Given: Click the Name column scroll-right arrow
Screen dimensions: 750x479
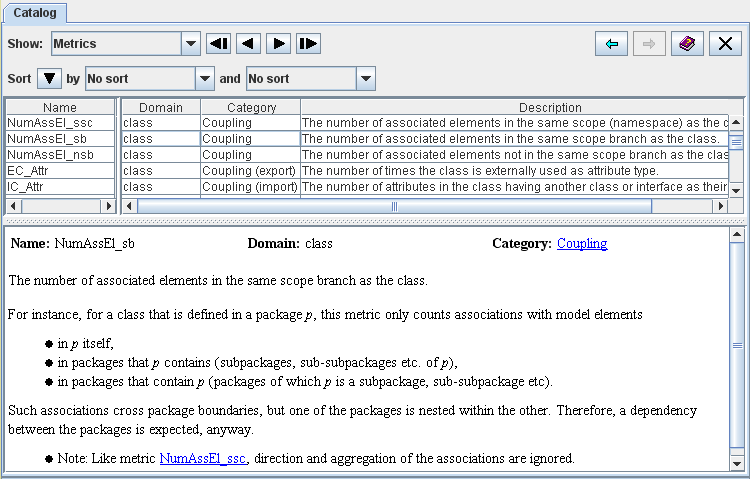Looking at the screenshot, I should [108, 206].
